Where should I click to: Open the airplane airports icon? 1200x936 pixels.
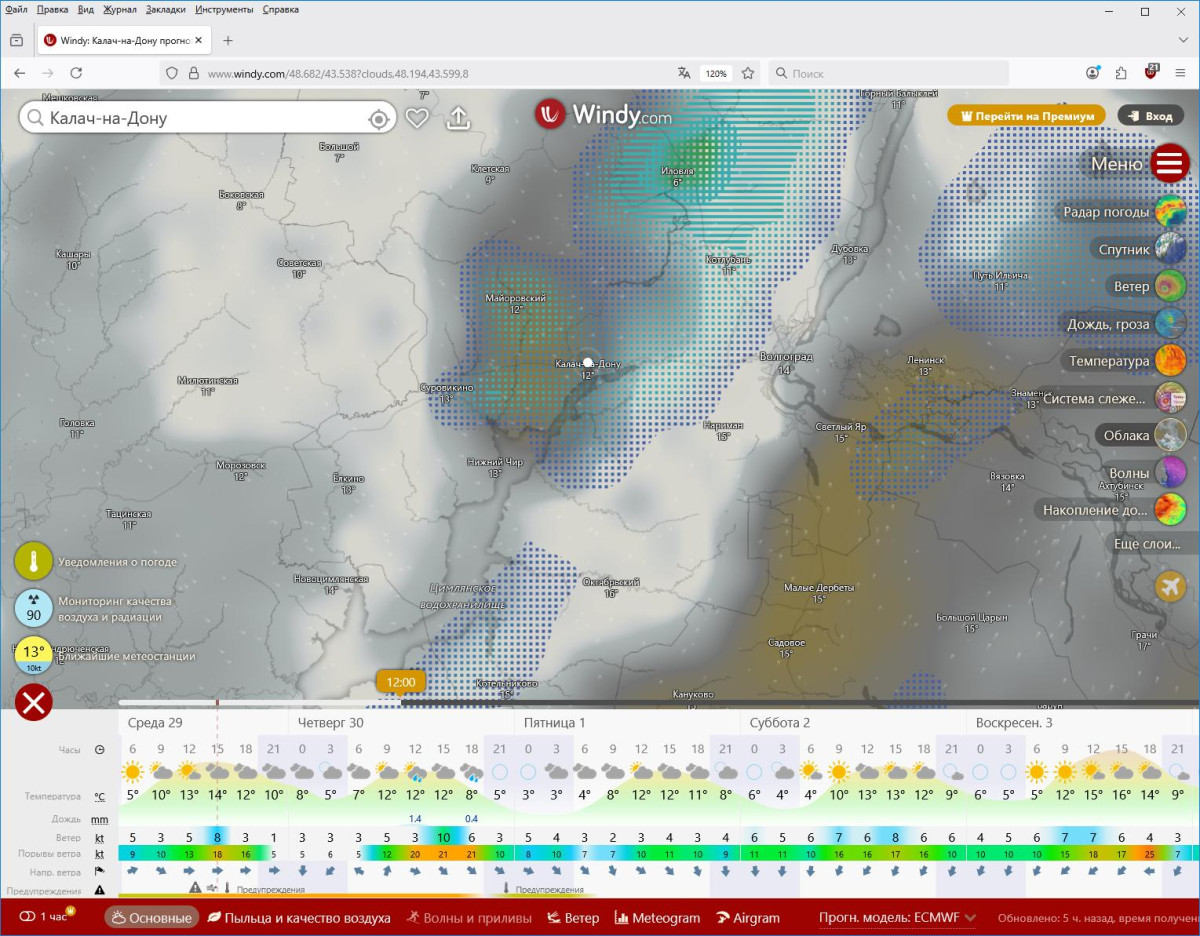pos(1170,586)
